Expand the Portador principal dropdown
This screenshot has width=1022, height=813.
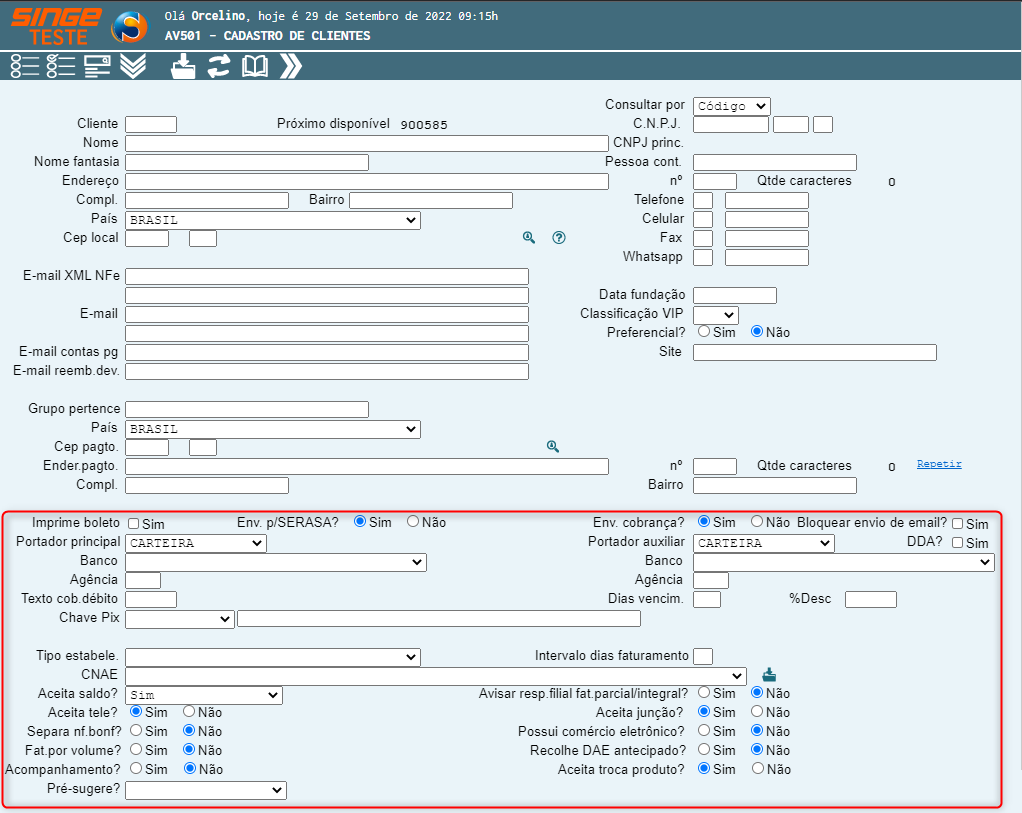[196, 543]
